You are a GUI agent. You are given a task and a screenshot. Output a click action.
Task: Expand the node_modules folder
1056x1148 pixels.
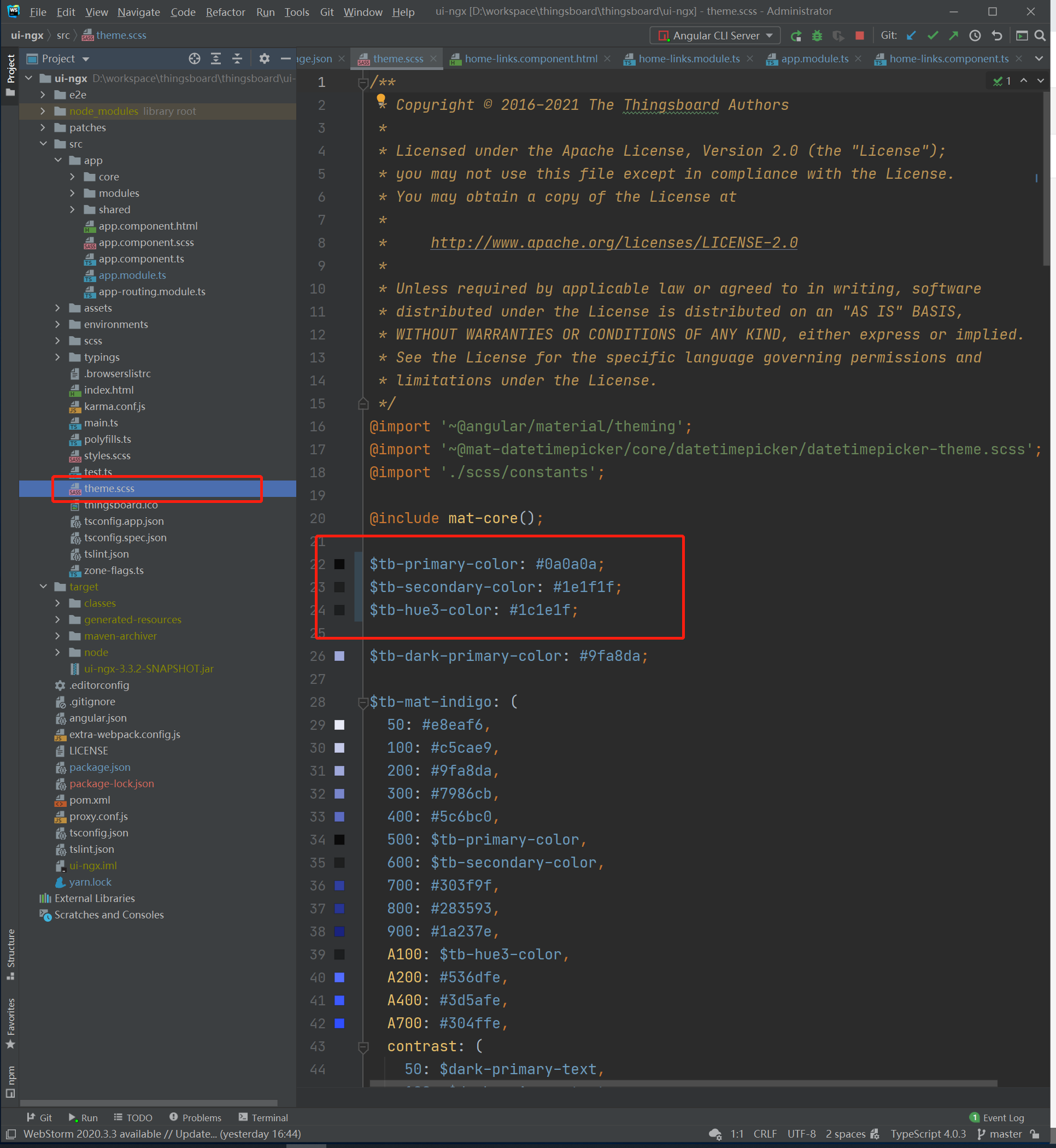[x=43, y=111]
